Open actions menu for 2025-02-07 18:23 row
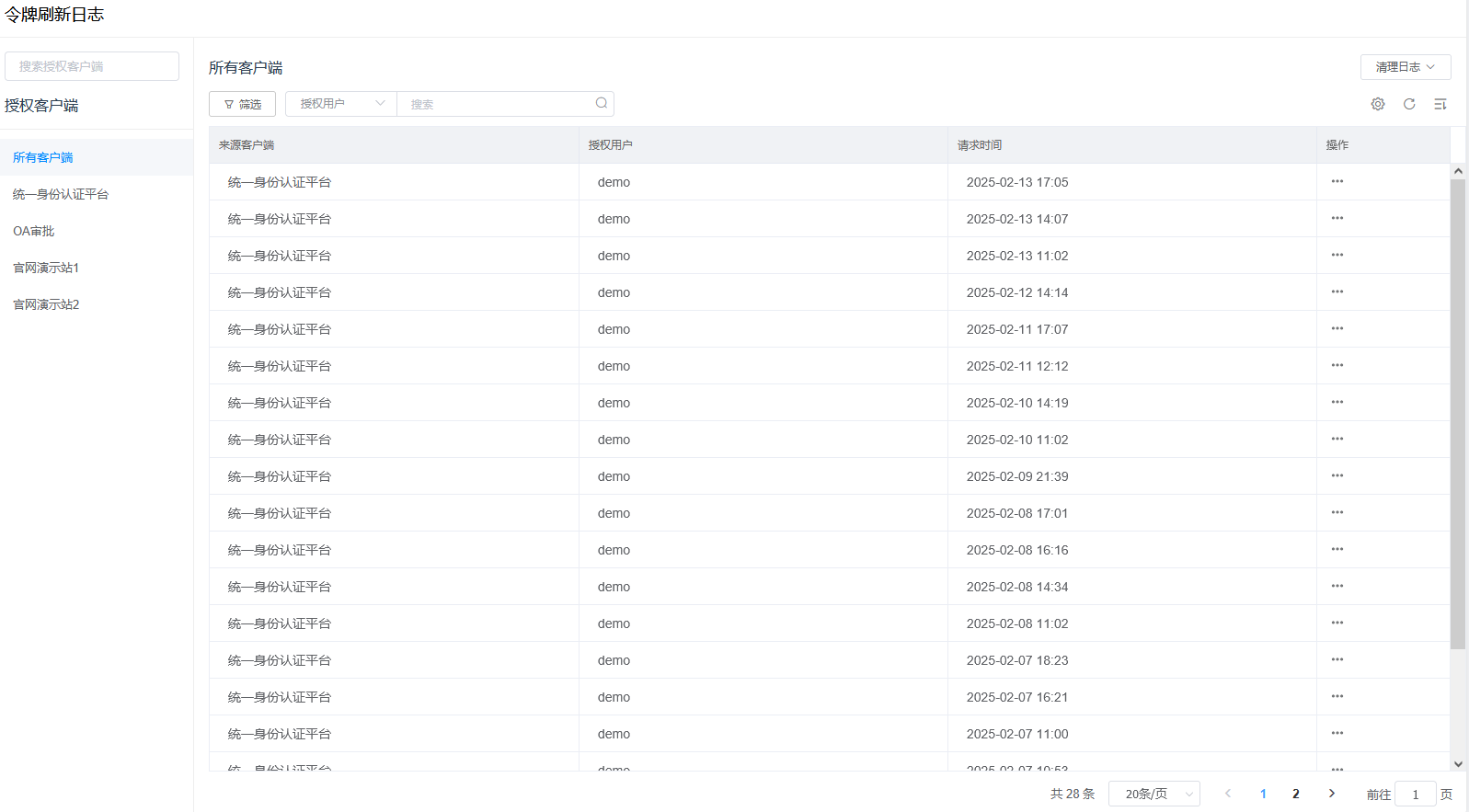 [x=1337, y=659]
